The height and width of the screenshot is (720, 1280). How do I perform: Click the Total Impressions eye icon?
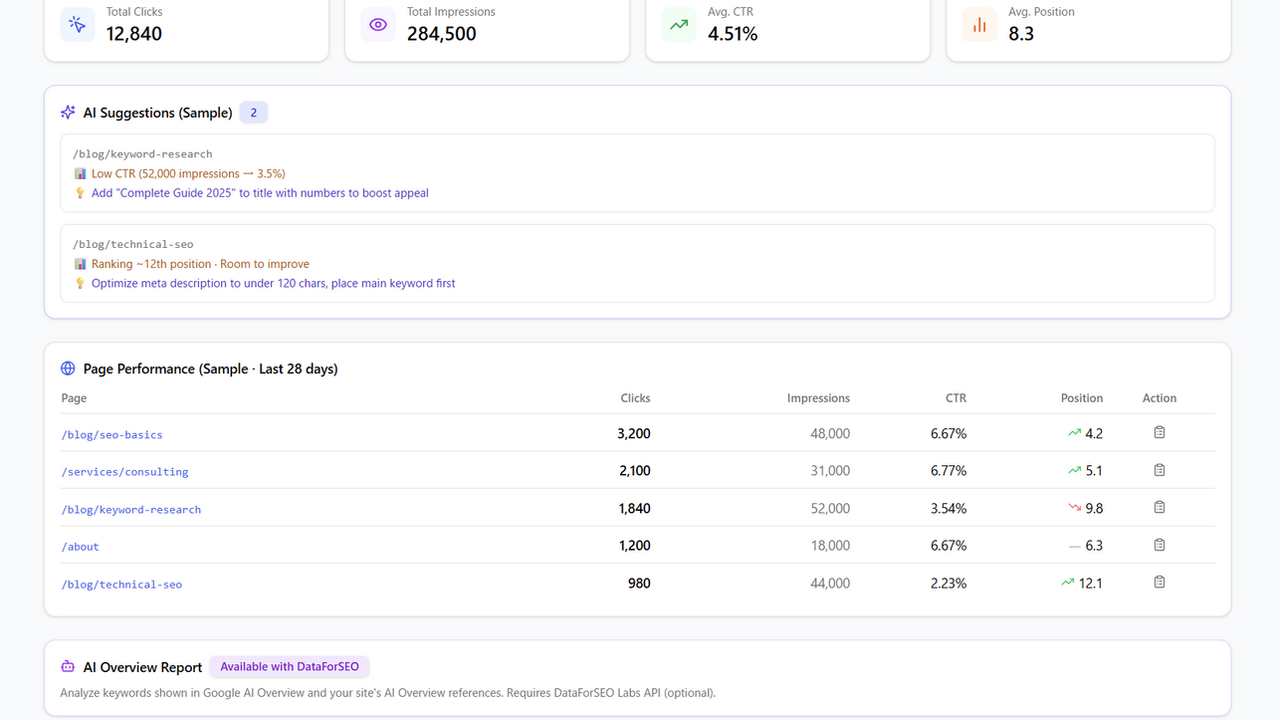tap(378, 25)
